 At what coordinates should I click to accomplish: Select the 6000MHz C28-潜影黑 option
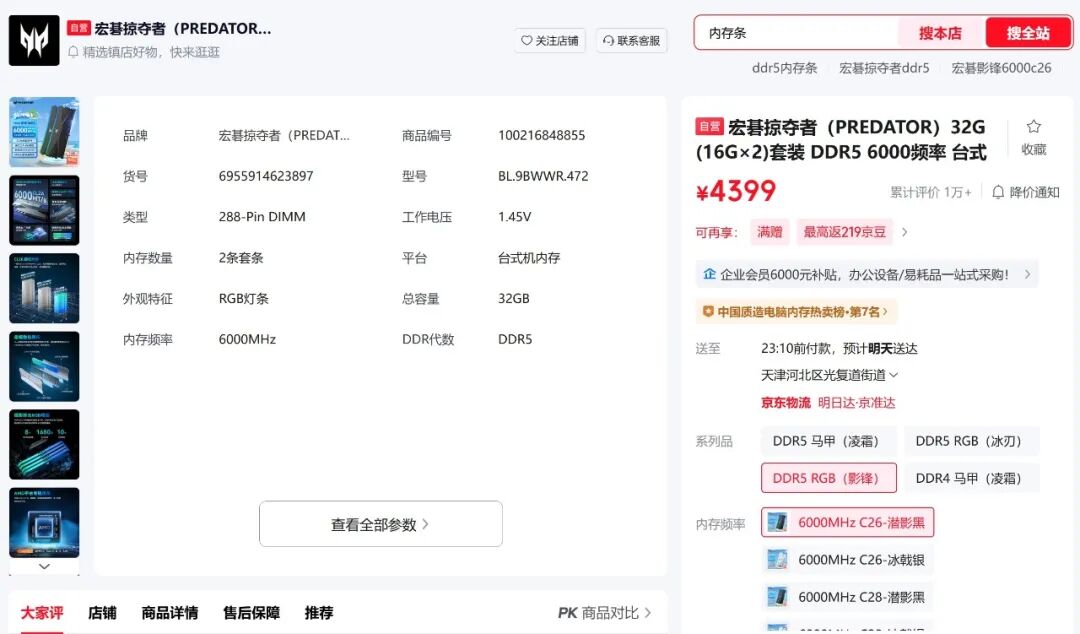coord(847,597)
